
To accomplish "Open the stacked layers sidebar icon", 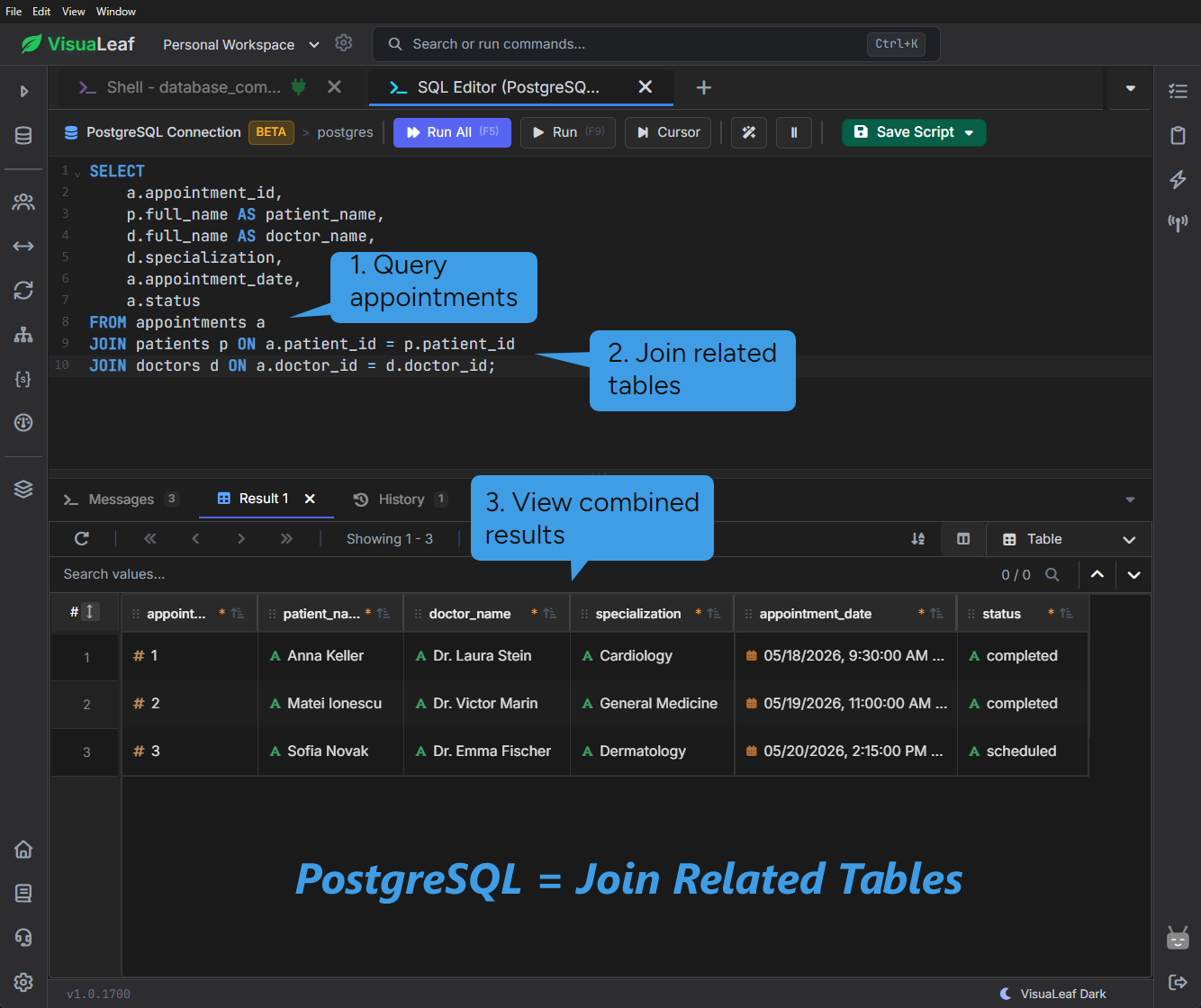I will coord(23,489).
